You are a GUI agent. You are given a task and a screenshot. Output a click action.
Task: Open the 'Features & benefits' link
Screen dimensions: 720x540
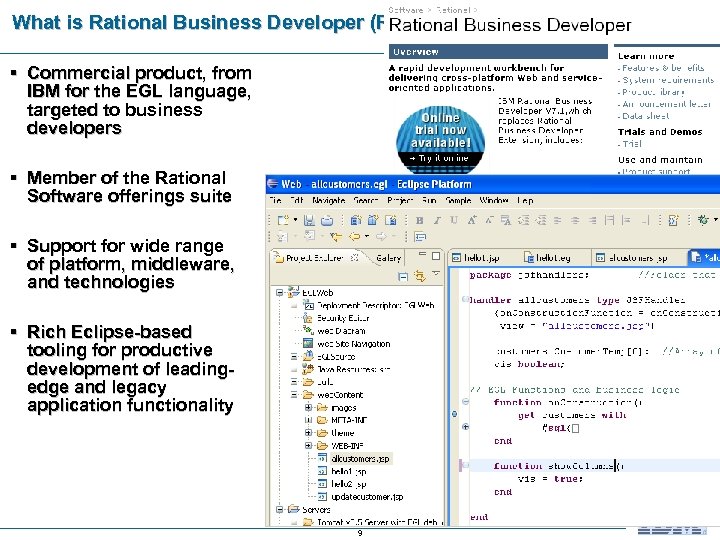tap(663, 68)
